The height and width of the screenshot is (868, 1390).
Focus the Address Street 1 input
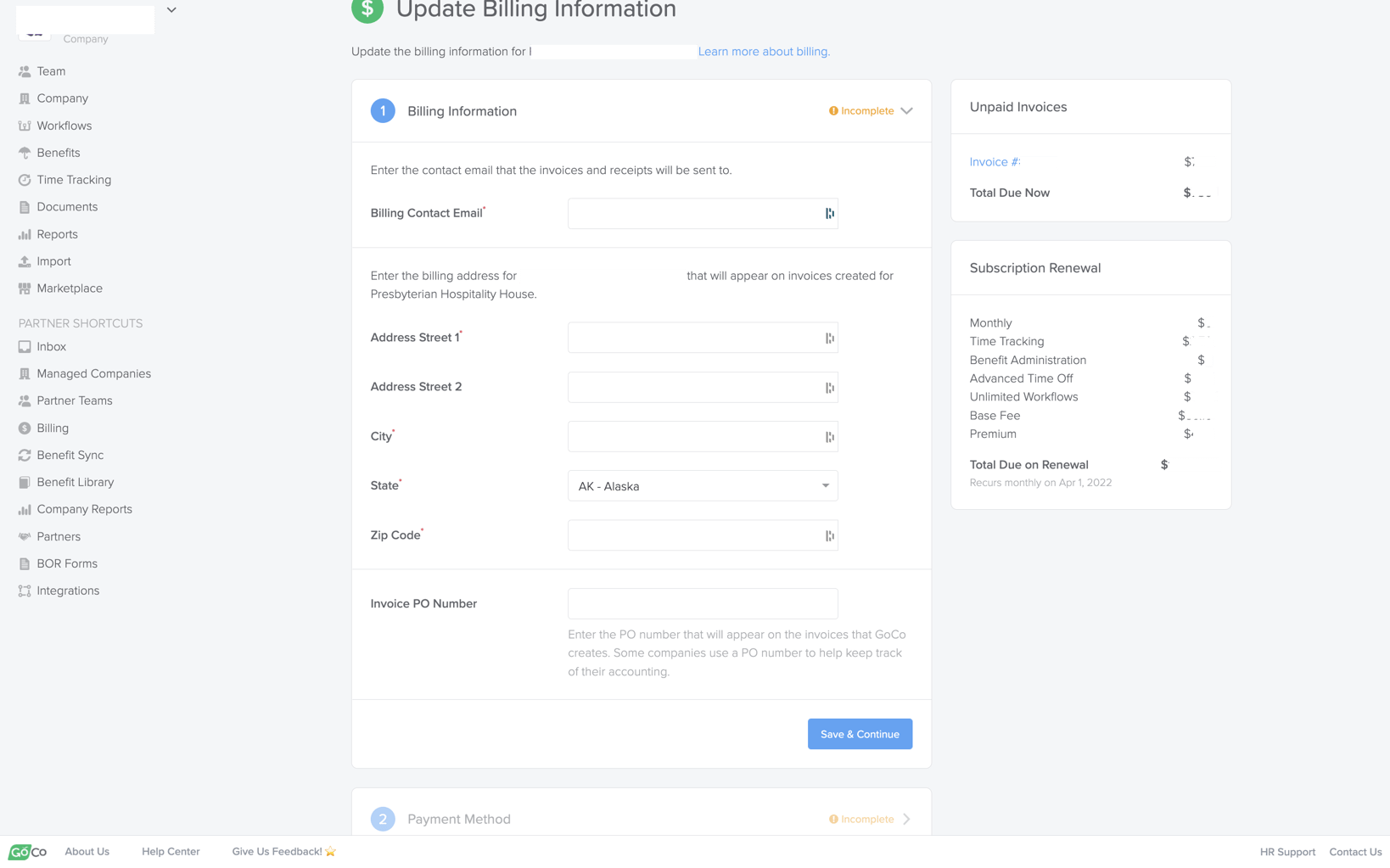click(703, 339)
